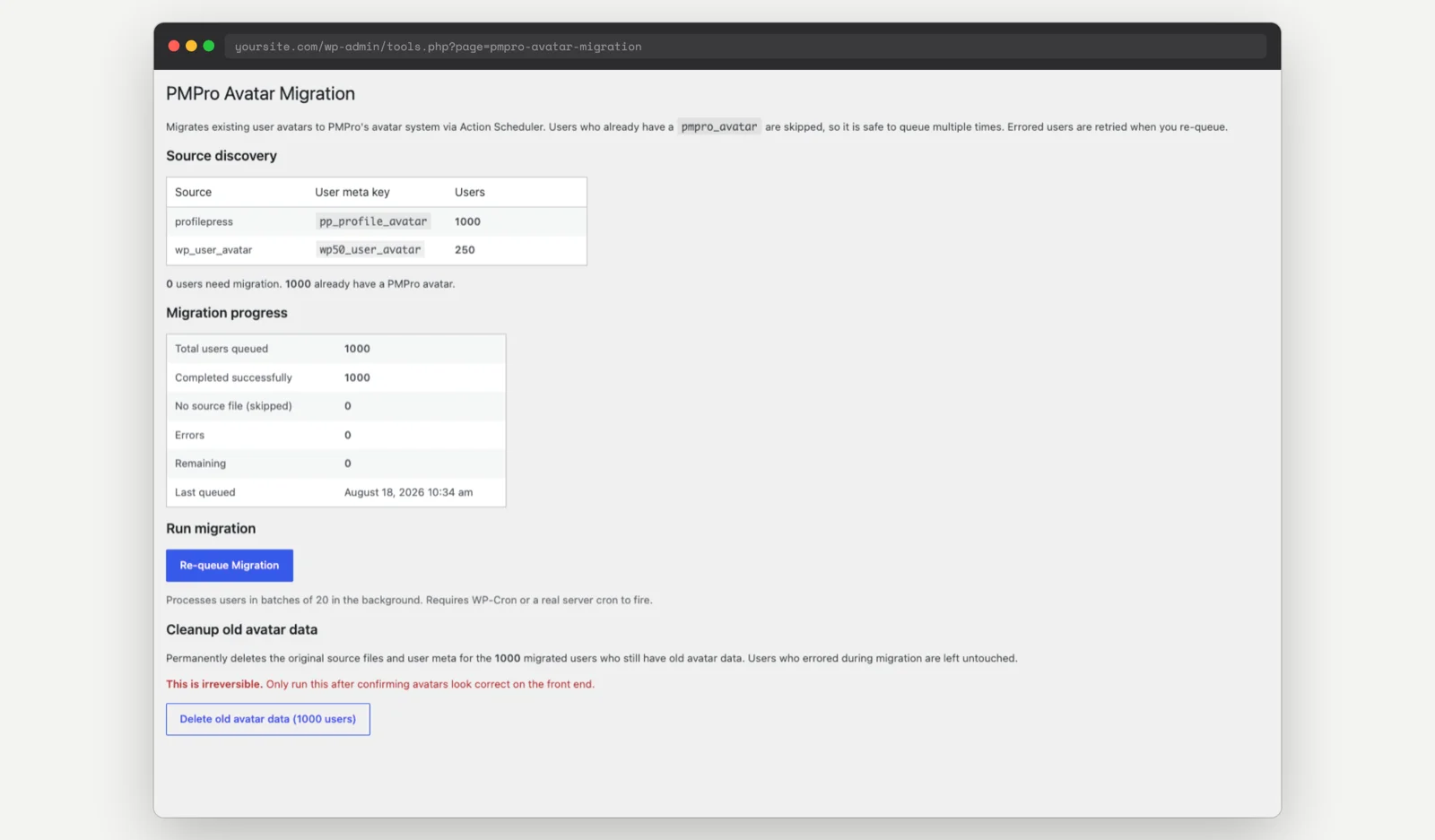Click the Total users queued value 1000
Screen dimensions: 1435x840
click(x=357, y=349)
